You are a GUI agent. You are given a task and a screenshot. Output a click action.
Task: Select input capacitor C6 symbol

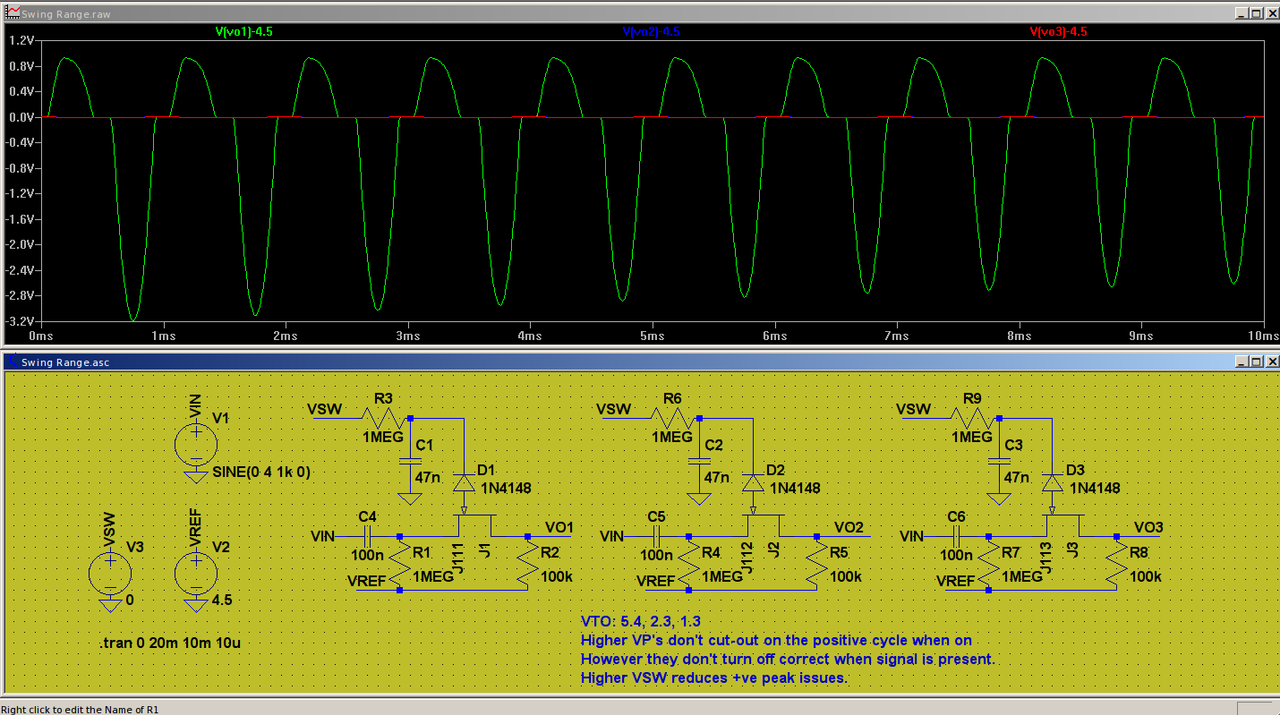956,537
